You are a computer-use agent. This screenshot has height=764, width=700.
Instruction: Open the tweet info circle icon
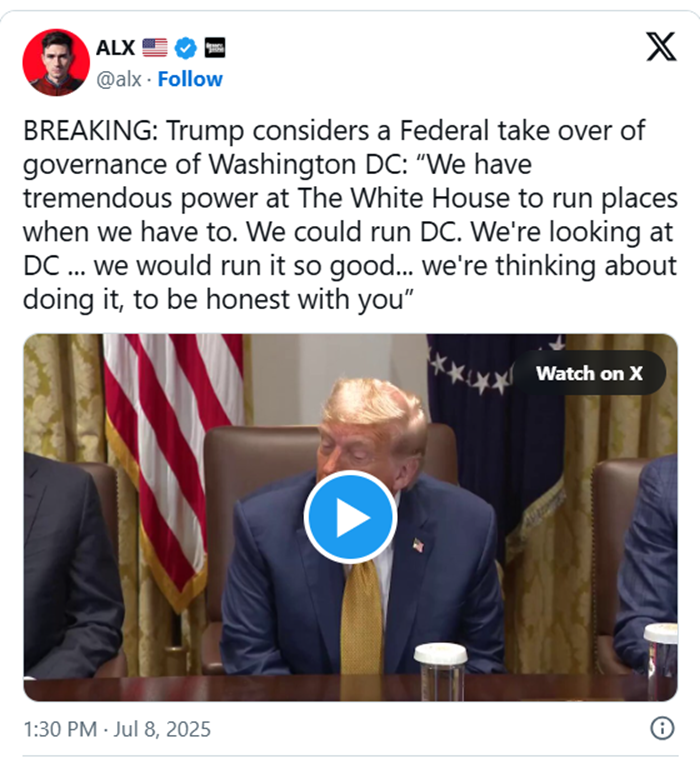pyautogui.click(x=662, y=728)
